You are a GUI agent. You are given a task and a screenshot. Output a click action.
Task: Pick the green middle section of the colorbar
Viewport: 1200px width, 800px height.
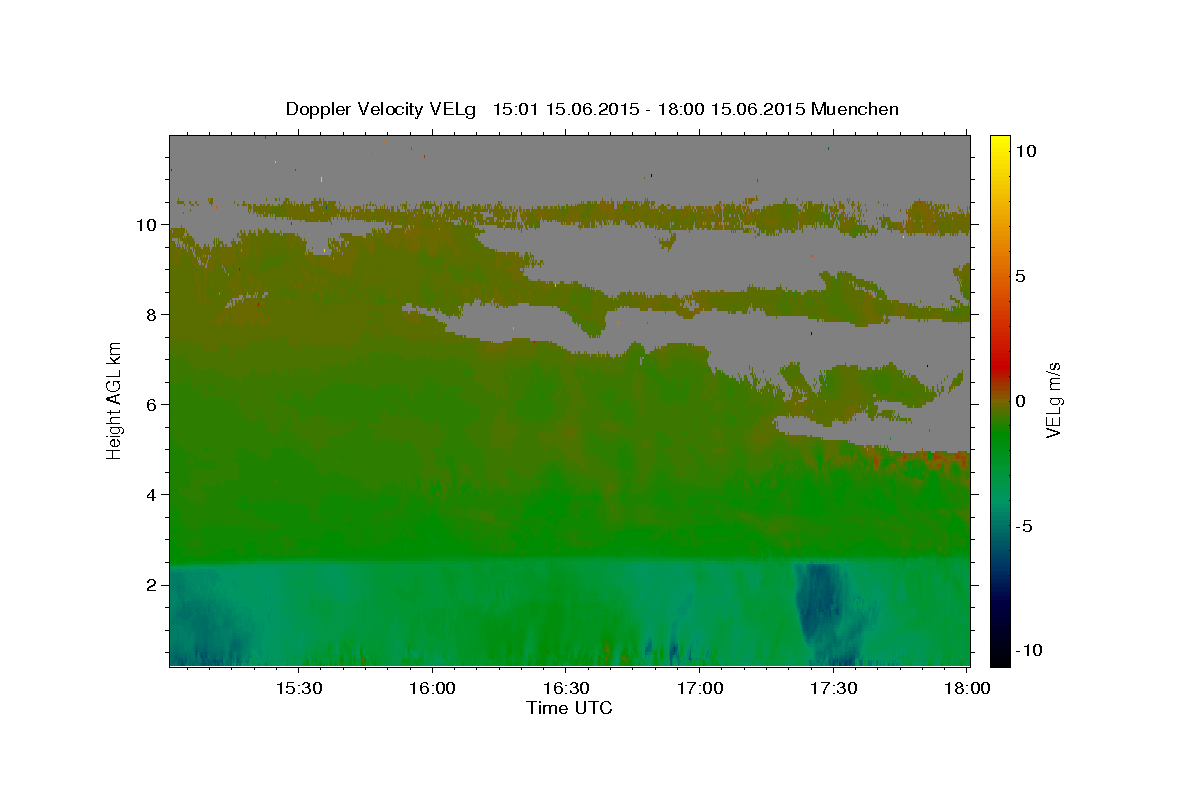click(x=1000, y=440)
